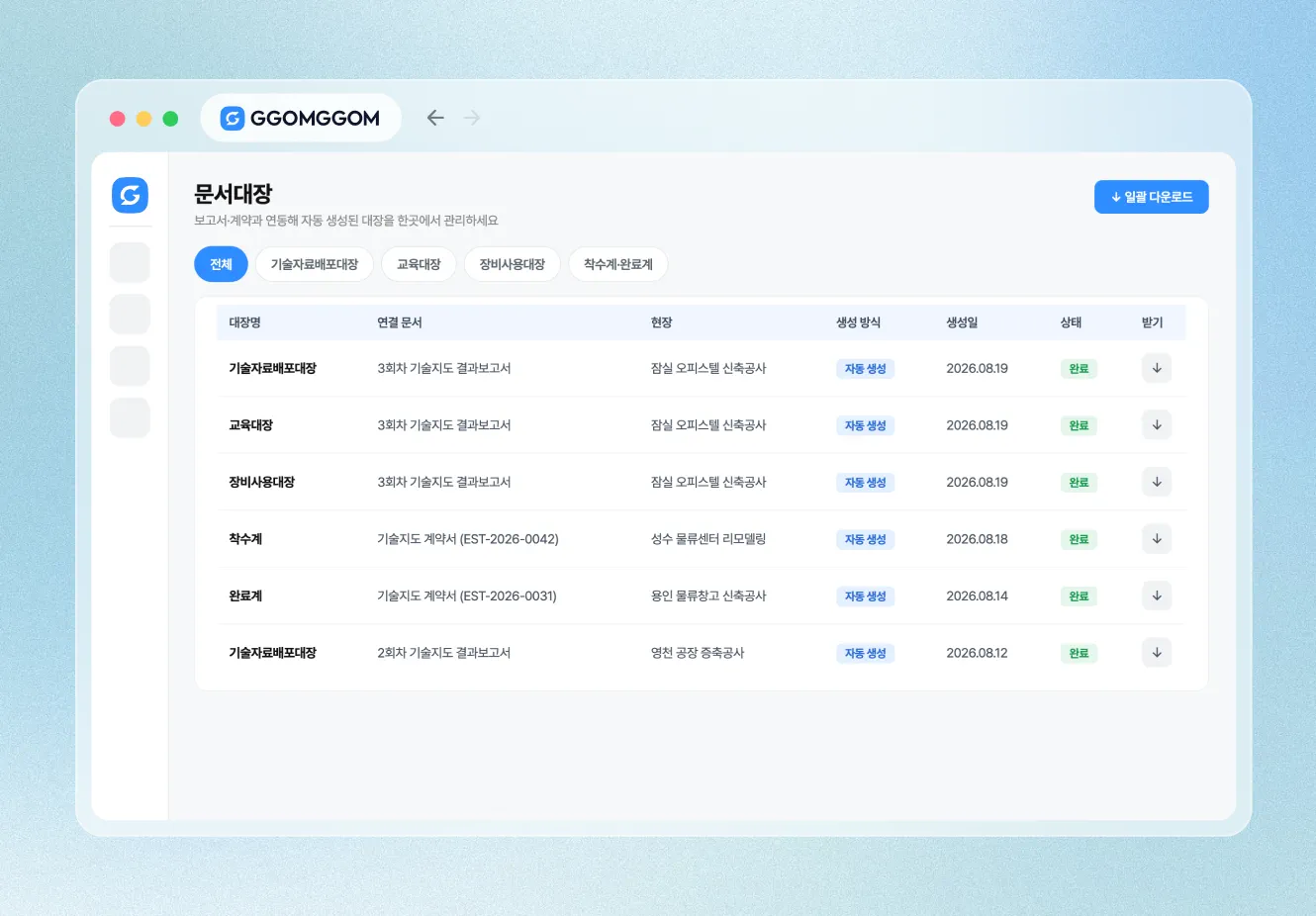The width and height of the screenshot is (1316, 916).
Task: Click the 용인 물류창고 신축공사 site cell
Action: click(708, 595)
